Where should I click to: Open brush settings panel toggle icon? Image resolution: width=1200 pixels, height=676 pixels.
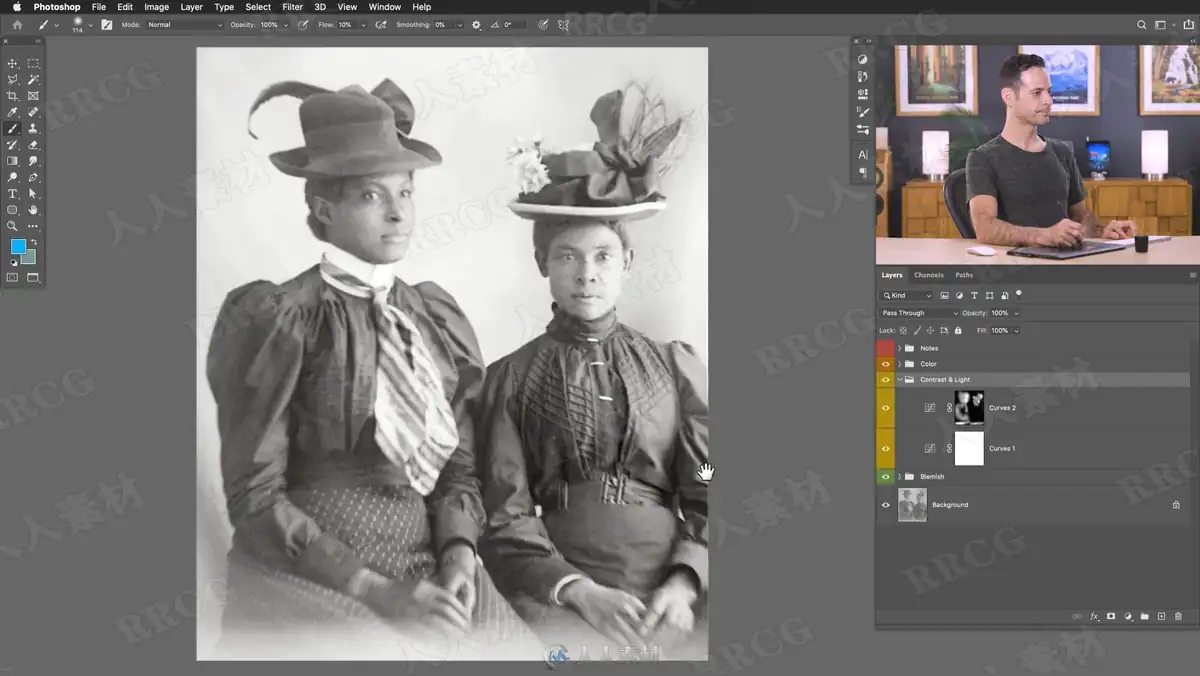(x=106, y=24)
